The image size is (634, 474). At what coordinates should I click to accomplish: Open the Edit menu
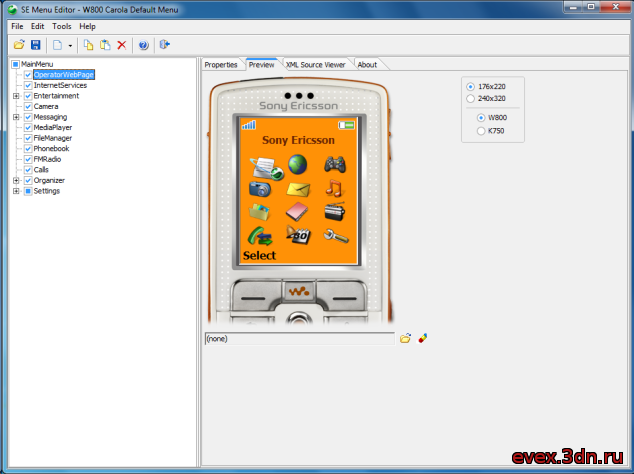pos(37,26)
